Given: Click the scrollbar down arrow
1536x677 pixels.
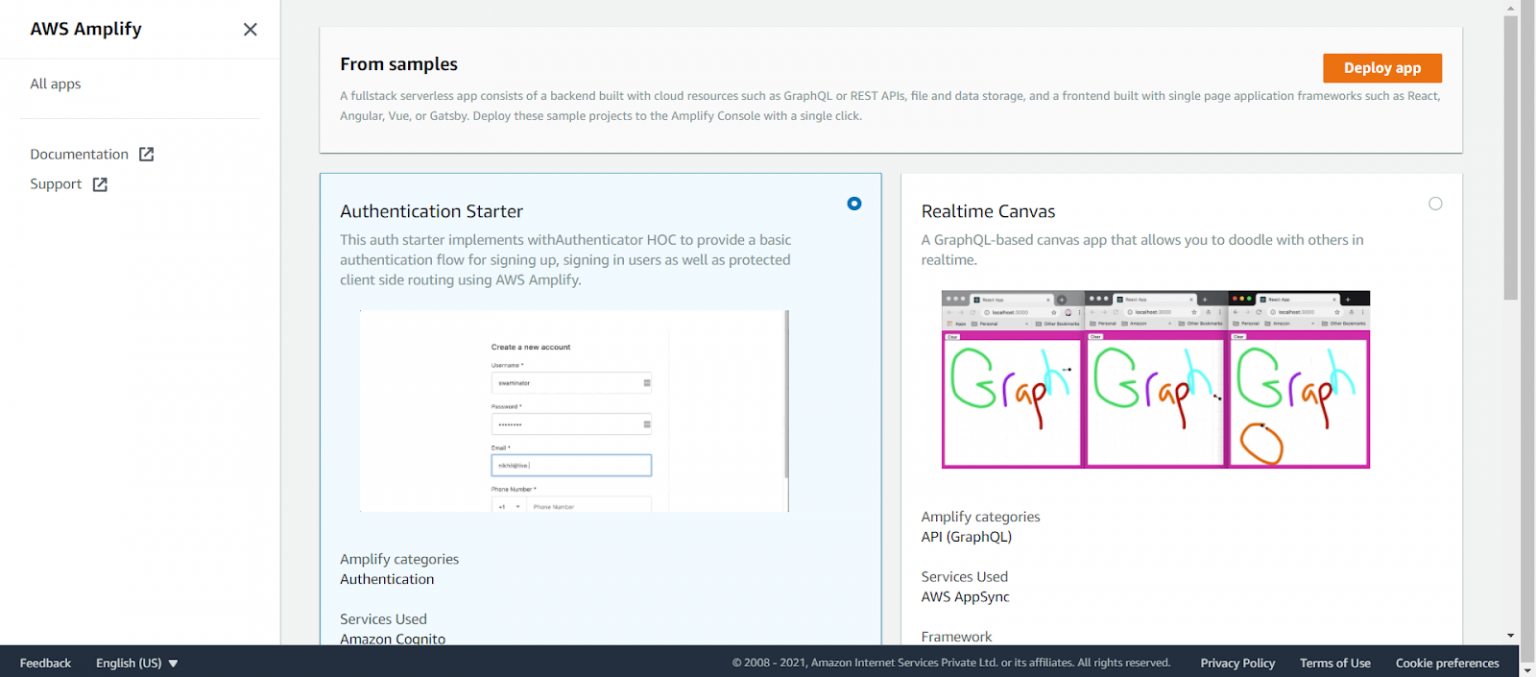Looking at the screenshot, I should coord(1511,636).
